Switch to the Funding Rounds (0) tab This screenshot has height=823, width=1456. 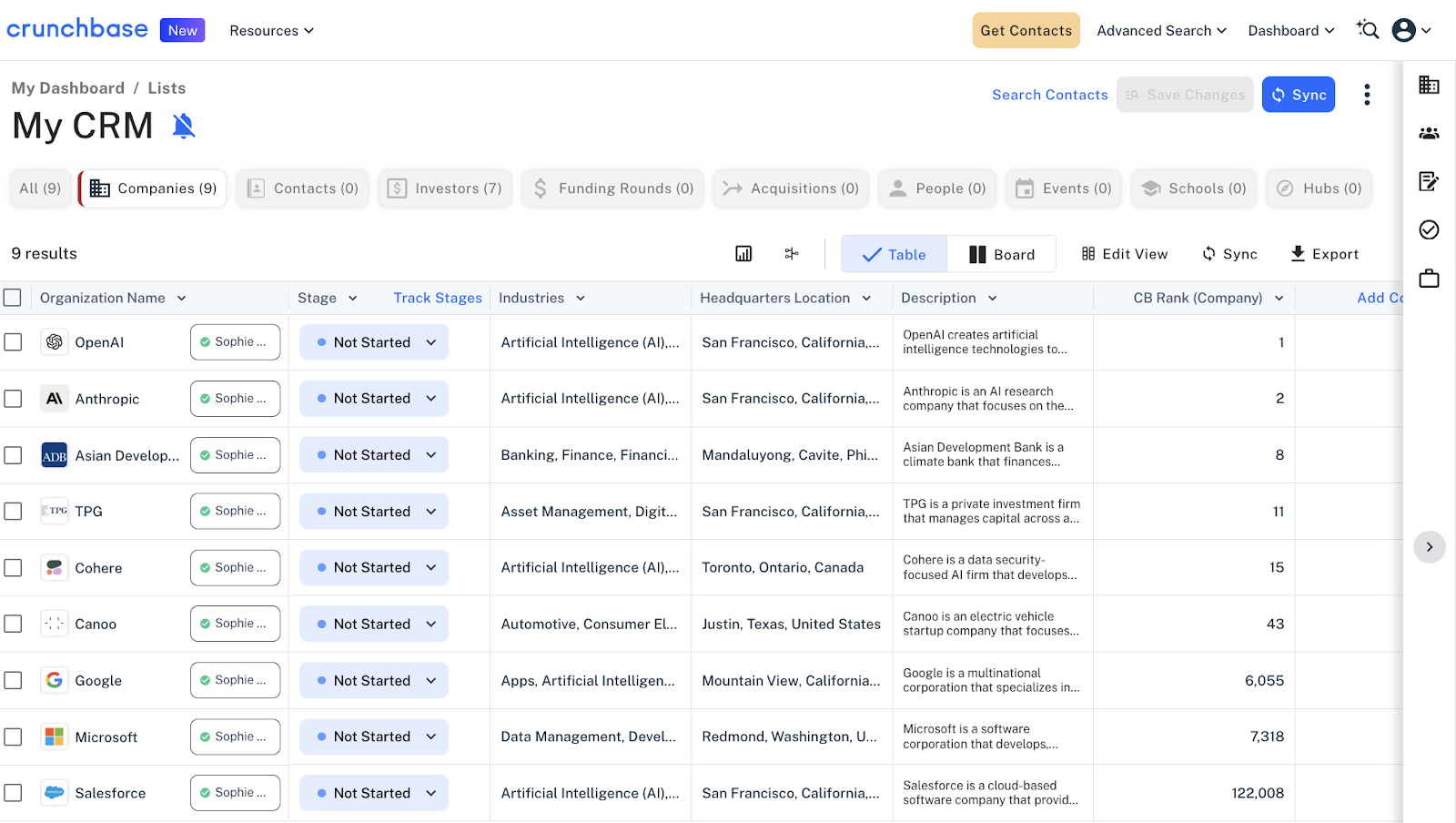(x=612, y=188)
